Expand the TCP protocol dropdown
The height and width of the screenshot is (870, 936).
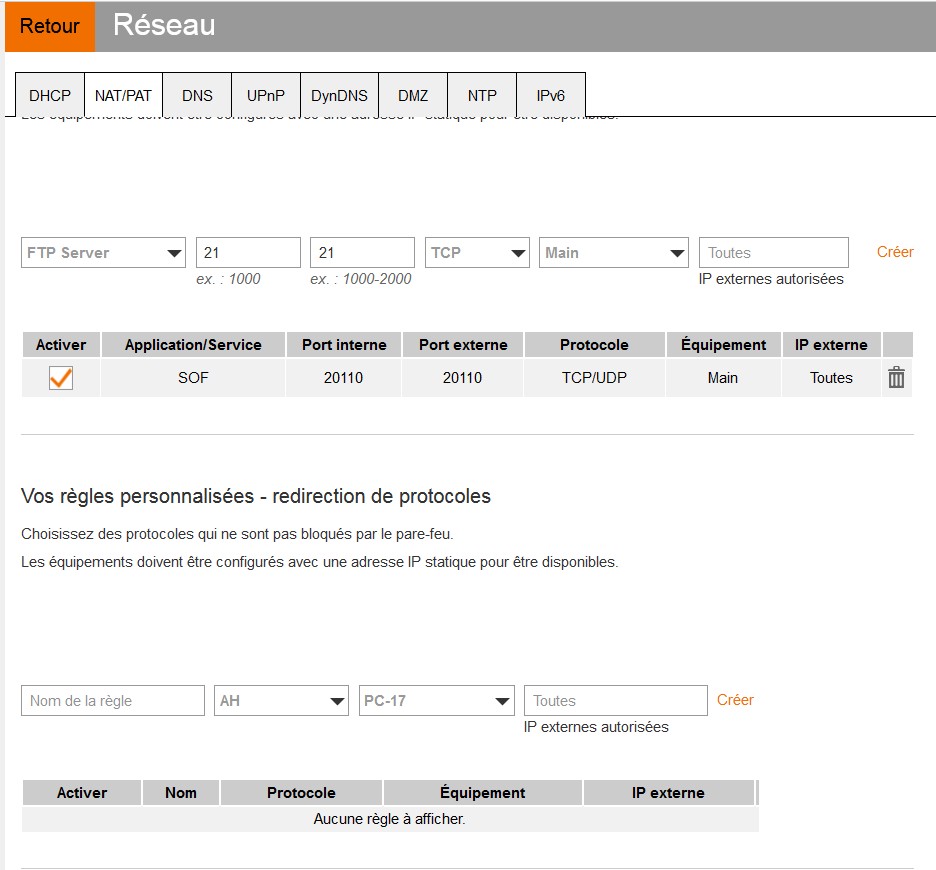pos(477,253)
